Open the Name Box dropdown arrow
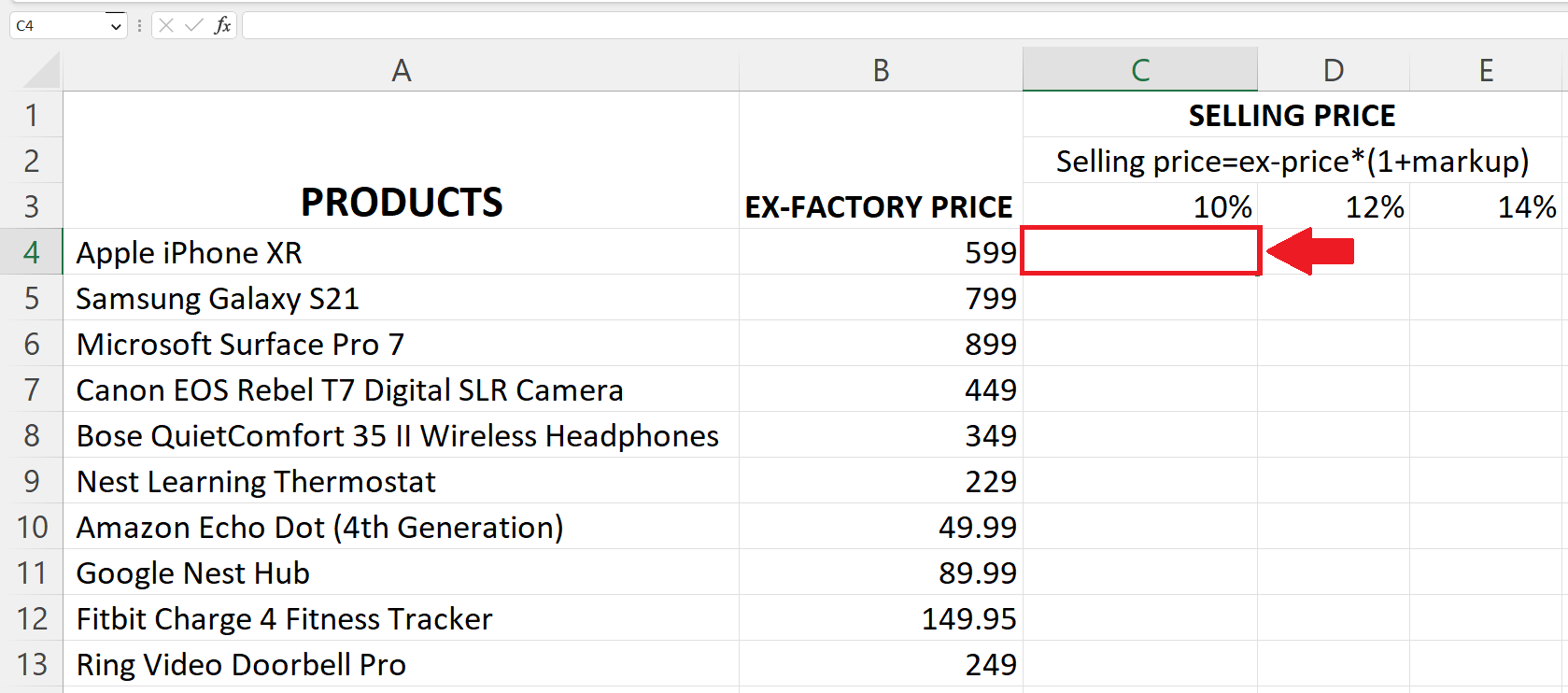Viewport: 1568px width, 693px height. [x=116, y=26]
